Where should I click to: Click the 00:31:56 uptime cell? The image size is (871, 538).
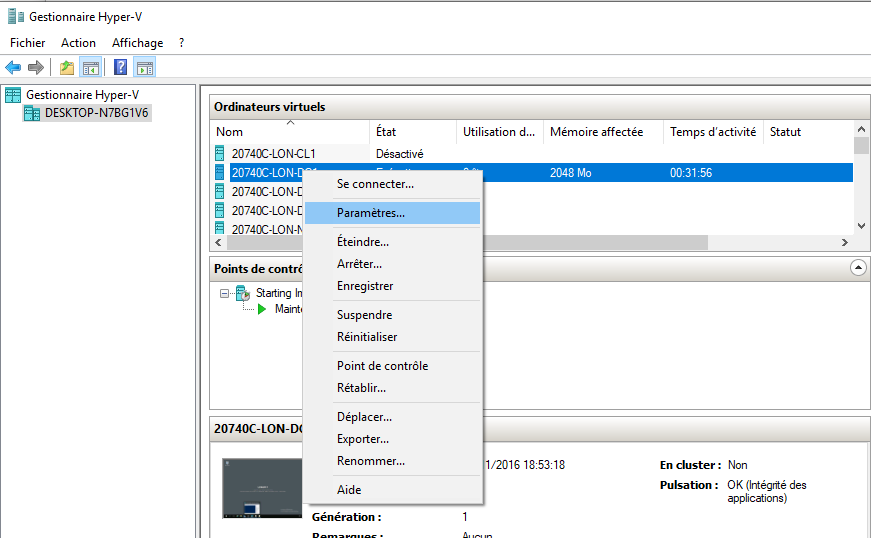(x=691, y=173)
